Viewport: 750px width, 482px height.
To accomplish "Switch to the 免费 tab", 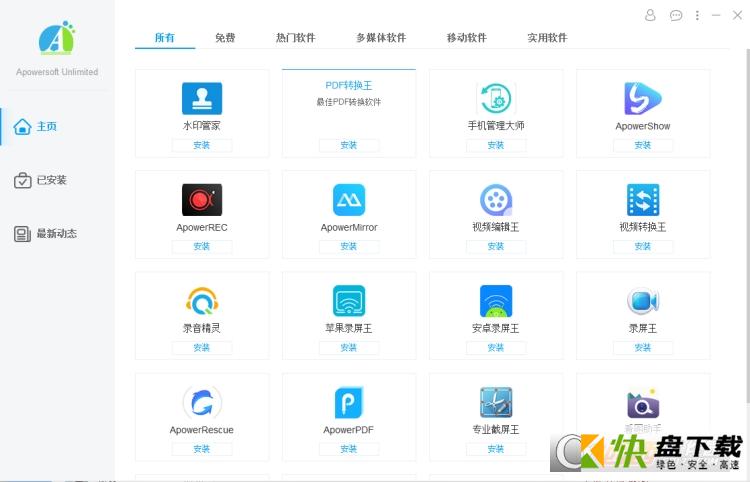I will coord(225,38).
